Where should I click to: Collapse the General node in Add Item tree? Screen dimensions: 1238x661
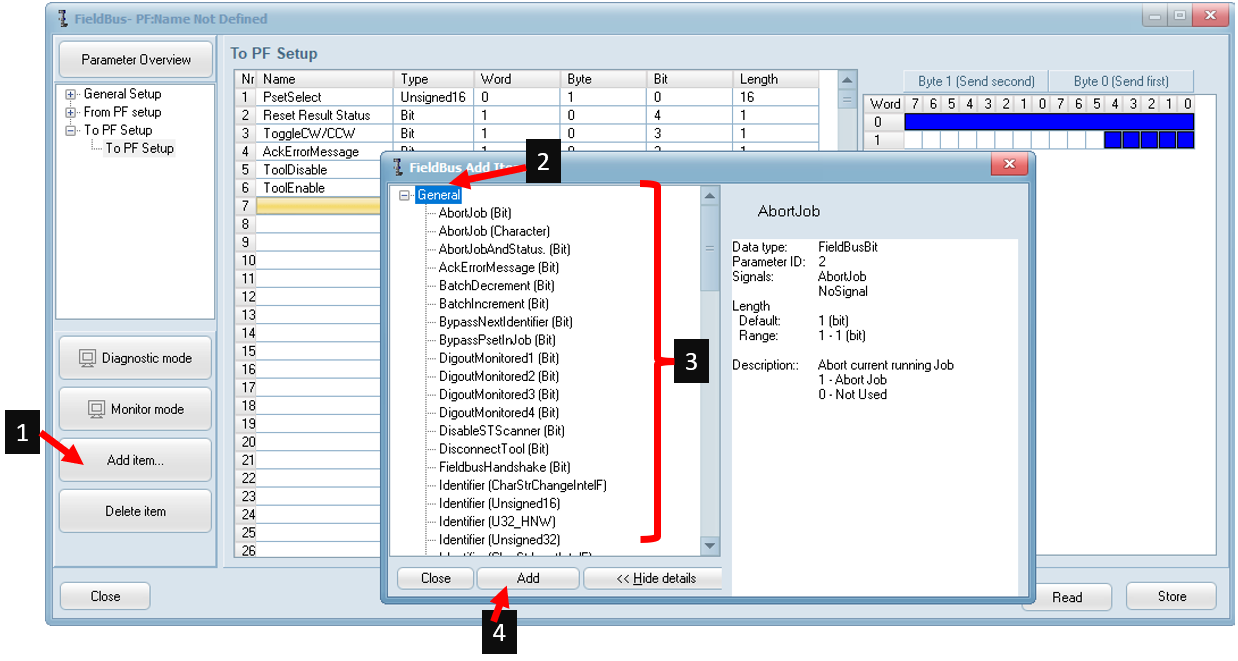(x=405, y=195)
